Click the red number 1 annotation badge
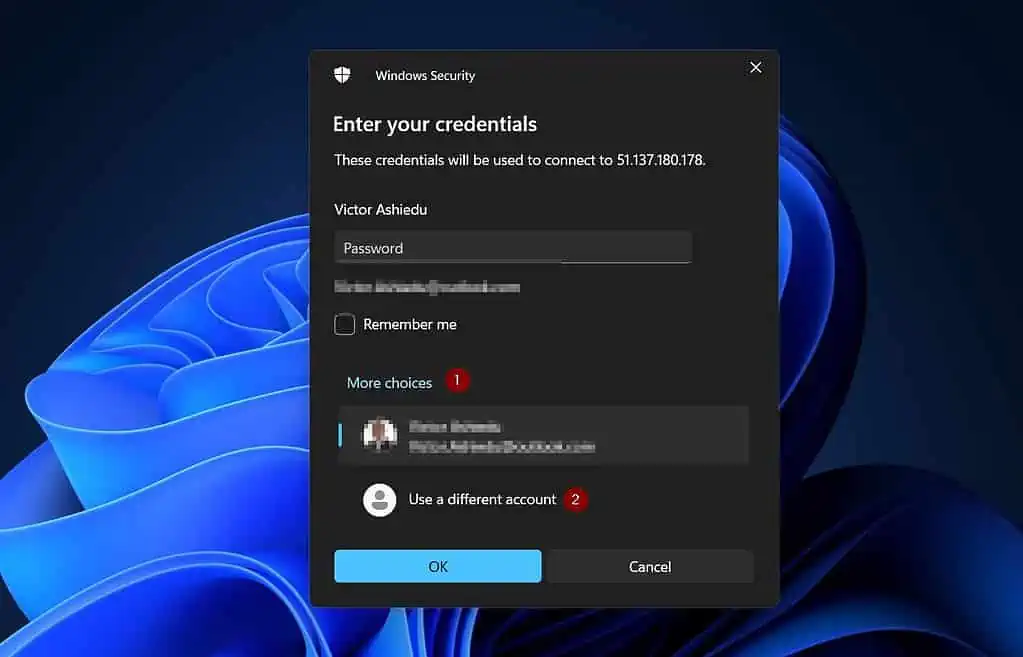This screenshot has height=657, width=1023. coord(457,381)
